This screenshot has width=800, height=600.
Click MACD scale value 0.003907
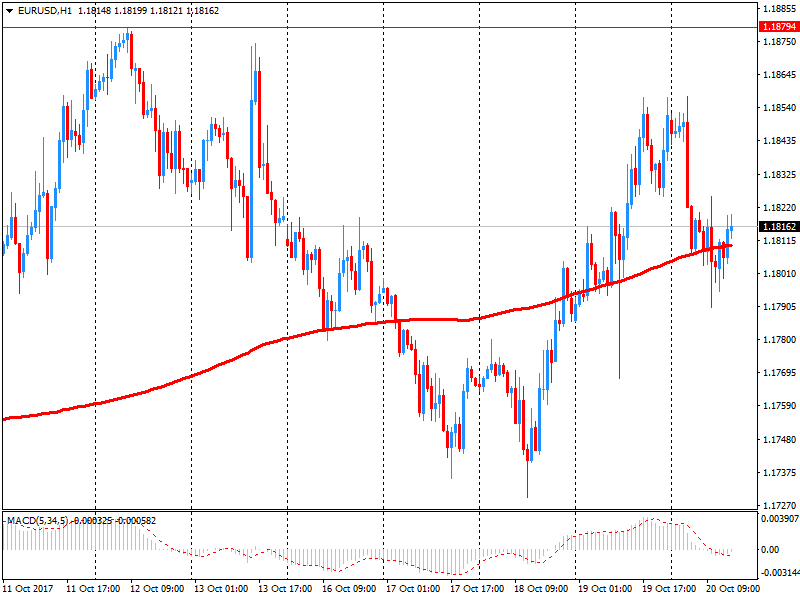[780, 519]
